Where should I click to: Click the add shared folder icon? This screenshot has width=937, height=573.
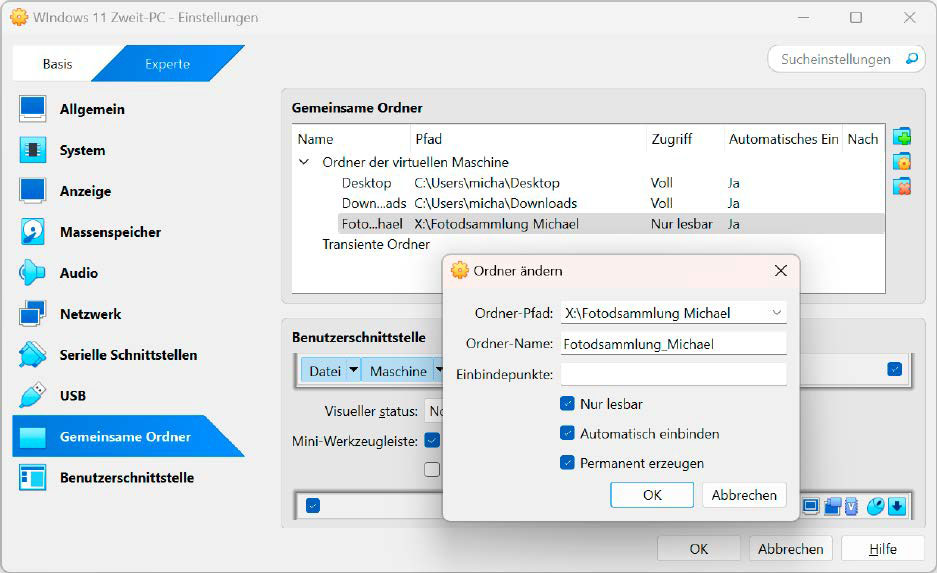pyautogui.click(x=902, y=137)
